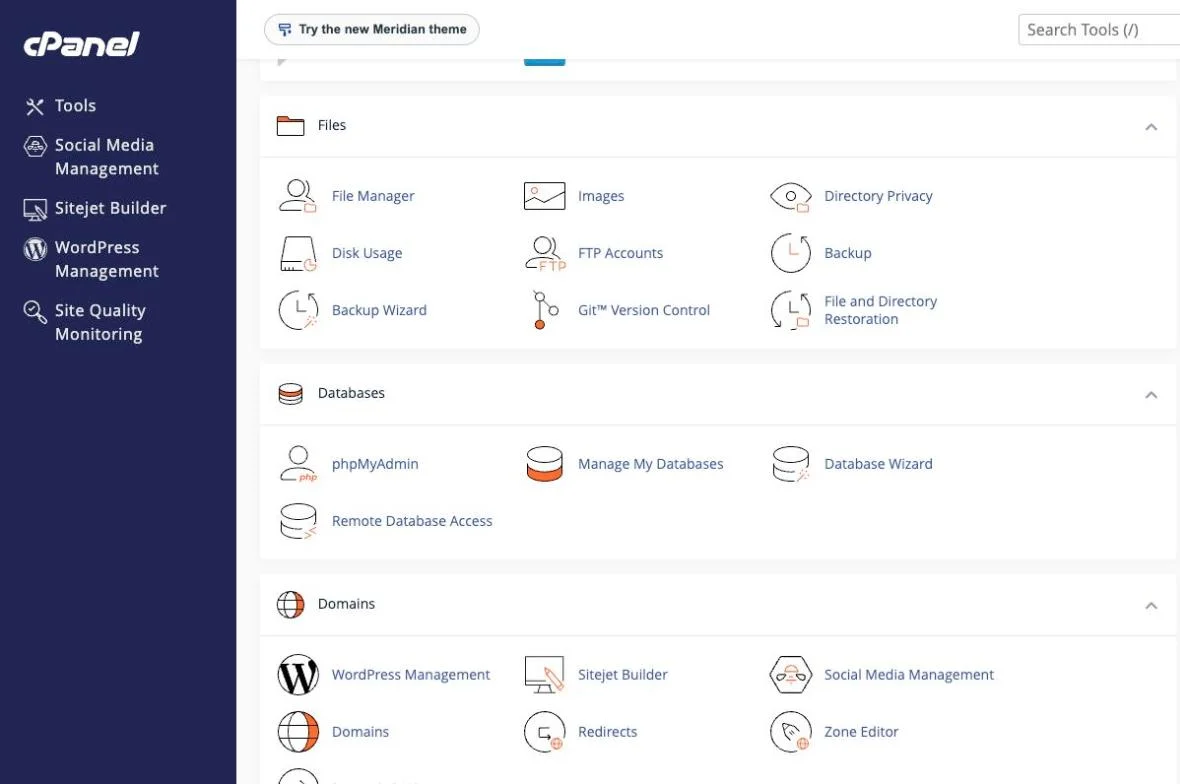
Task: Click the Disk Usage drive icon
Action: pyautogui.click(x=298, y=254)
